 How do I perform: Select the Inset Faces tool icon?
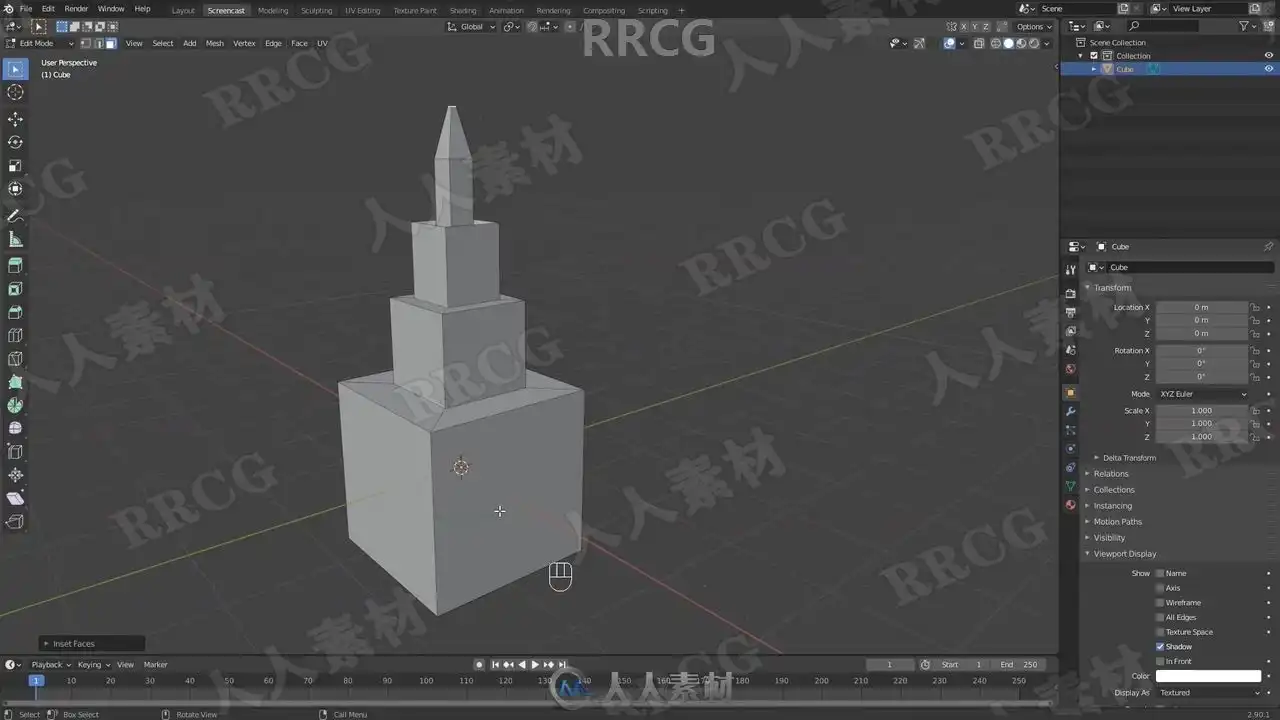pyautogui.click(x=15, y=289)
